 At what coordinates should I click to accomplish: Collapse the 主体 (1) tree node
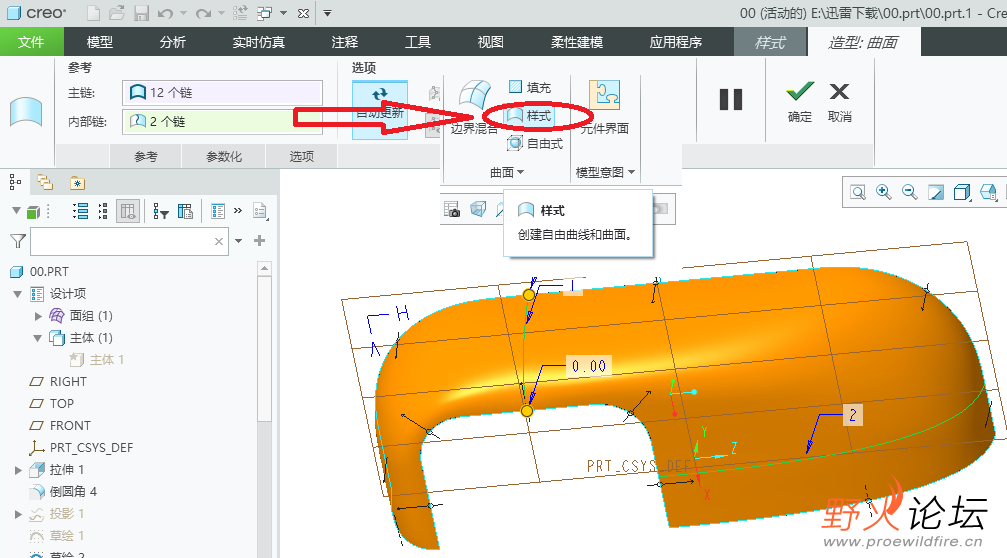click(38, 338)
